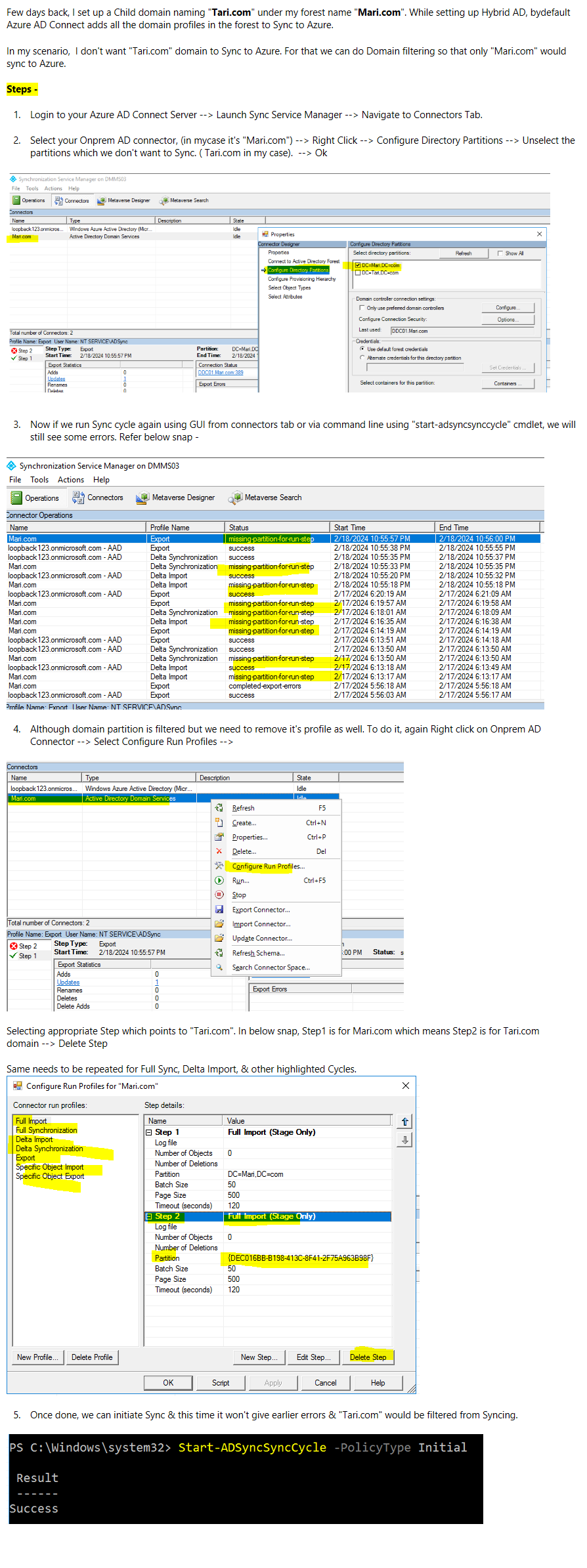
Task: Click the Import Connector folder icon
Action: point(219,923)
